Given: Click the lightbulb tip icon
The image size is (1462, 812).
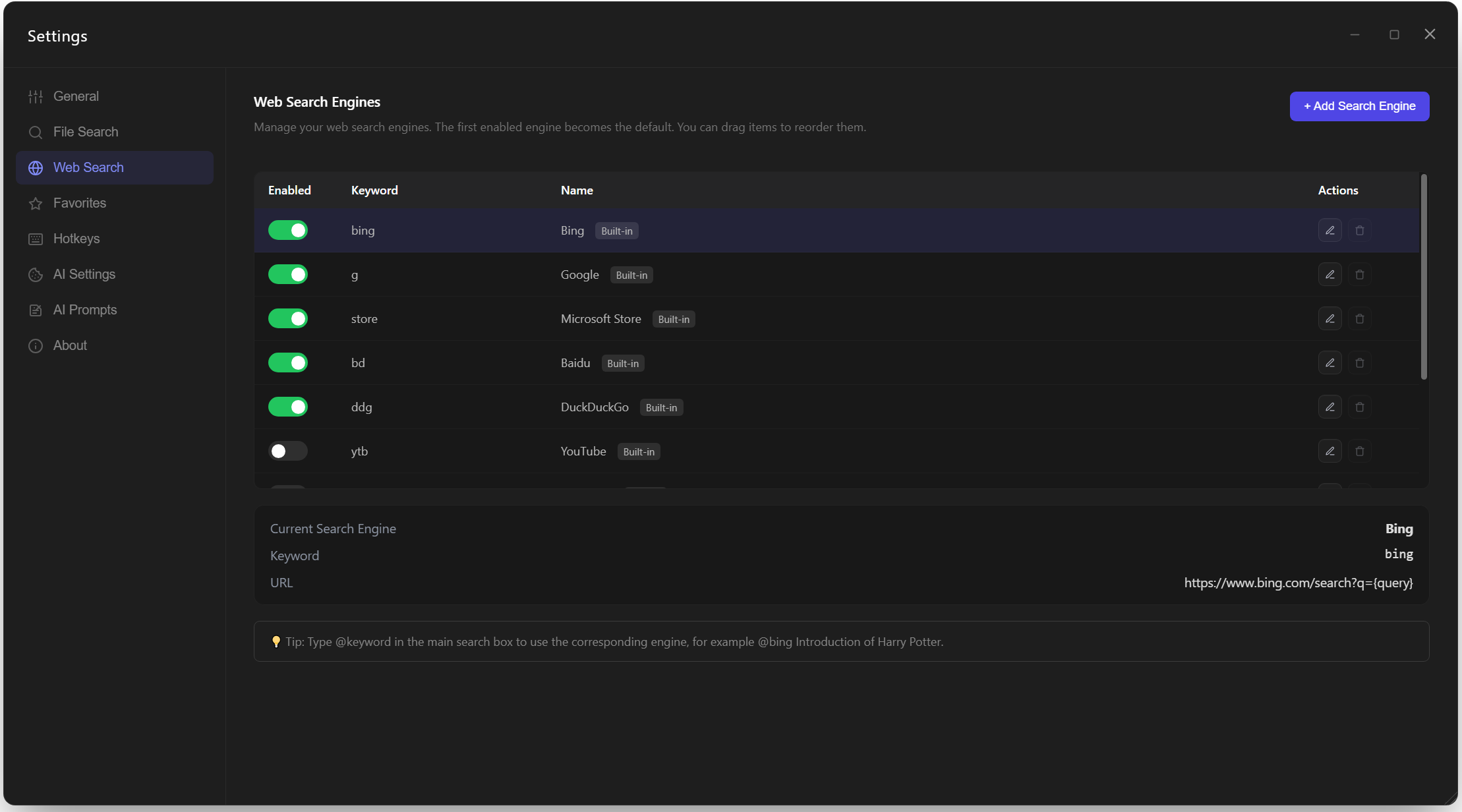Looking at the screenshot, I should pos(276,641).
